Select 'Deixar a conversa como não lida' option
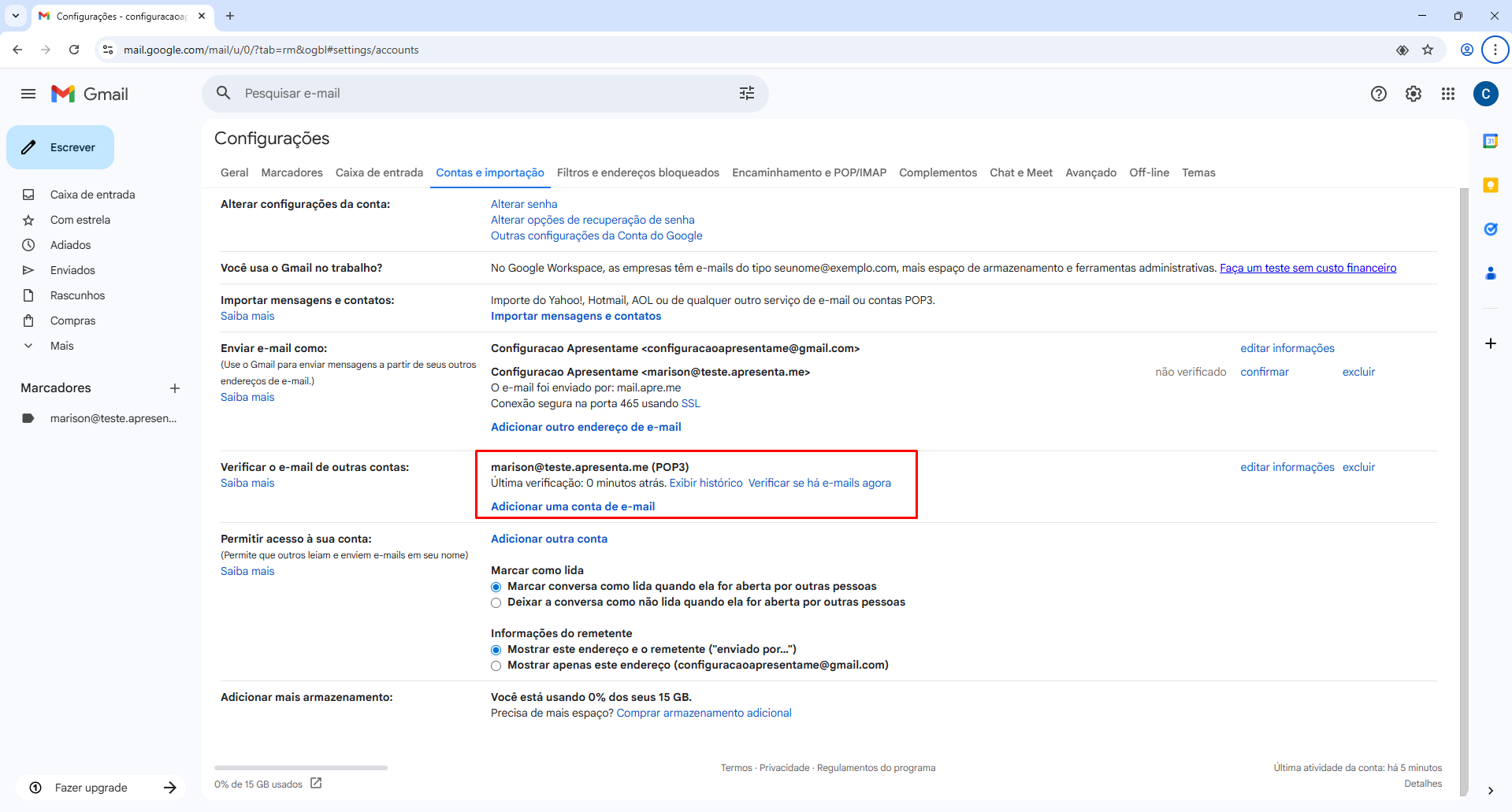 click(x=496, y=603)
